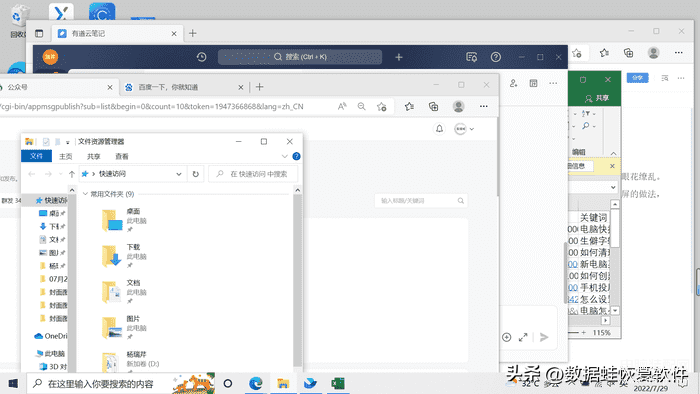Image resolution: width=700 pixels, height=394 pixels.
Task: Expand the File Explorer ribbon chevron
Action: pos(284,156)
